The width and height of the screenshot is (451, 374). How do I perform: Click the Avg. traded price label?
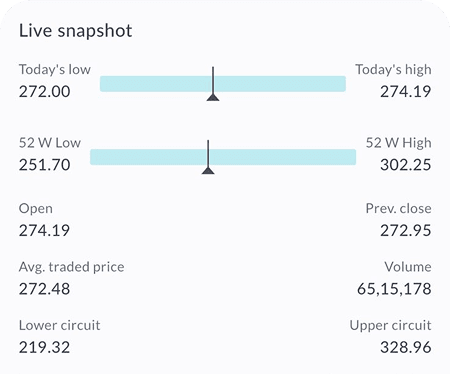71,267
